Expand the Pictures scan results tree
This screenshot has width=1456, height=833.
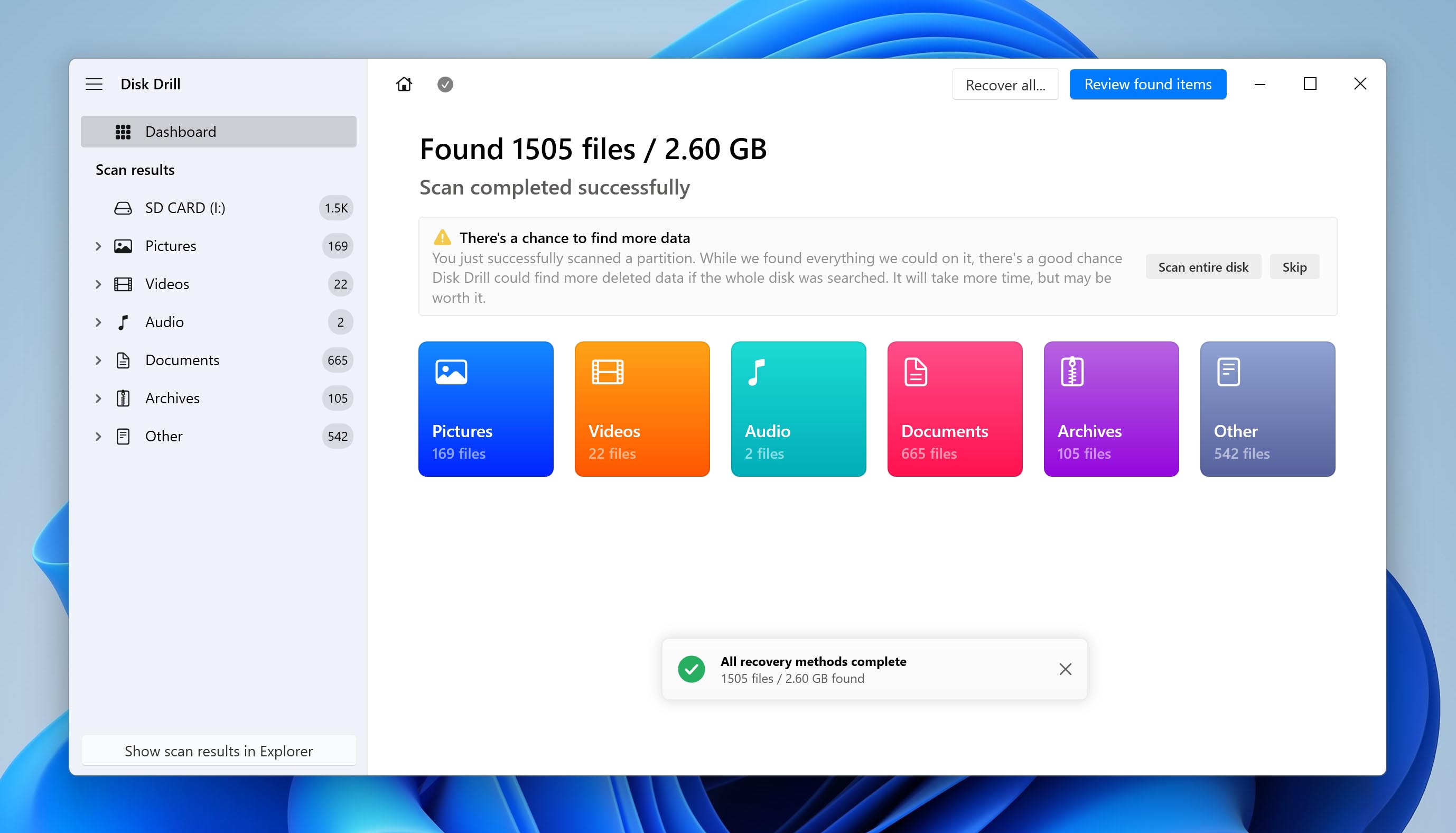[x=98, y=246]
